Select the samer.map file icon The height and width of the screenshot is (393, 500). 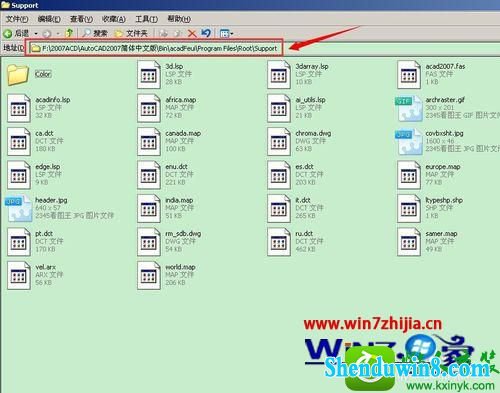[x=409, y=242]
